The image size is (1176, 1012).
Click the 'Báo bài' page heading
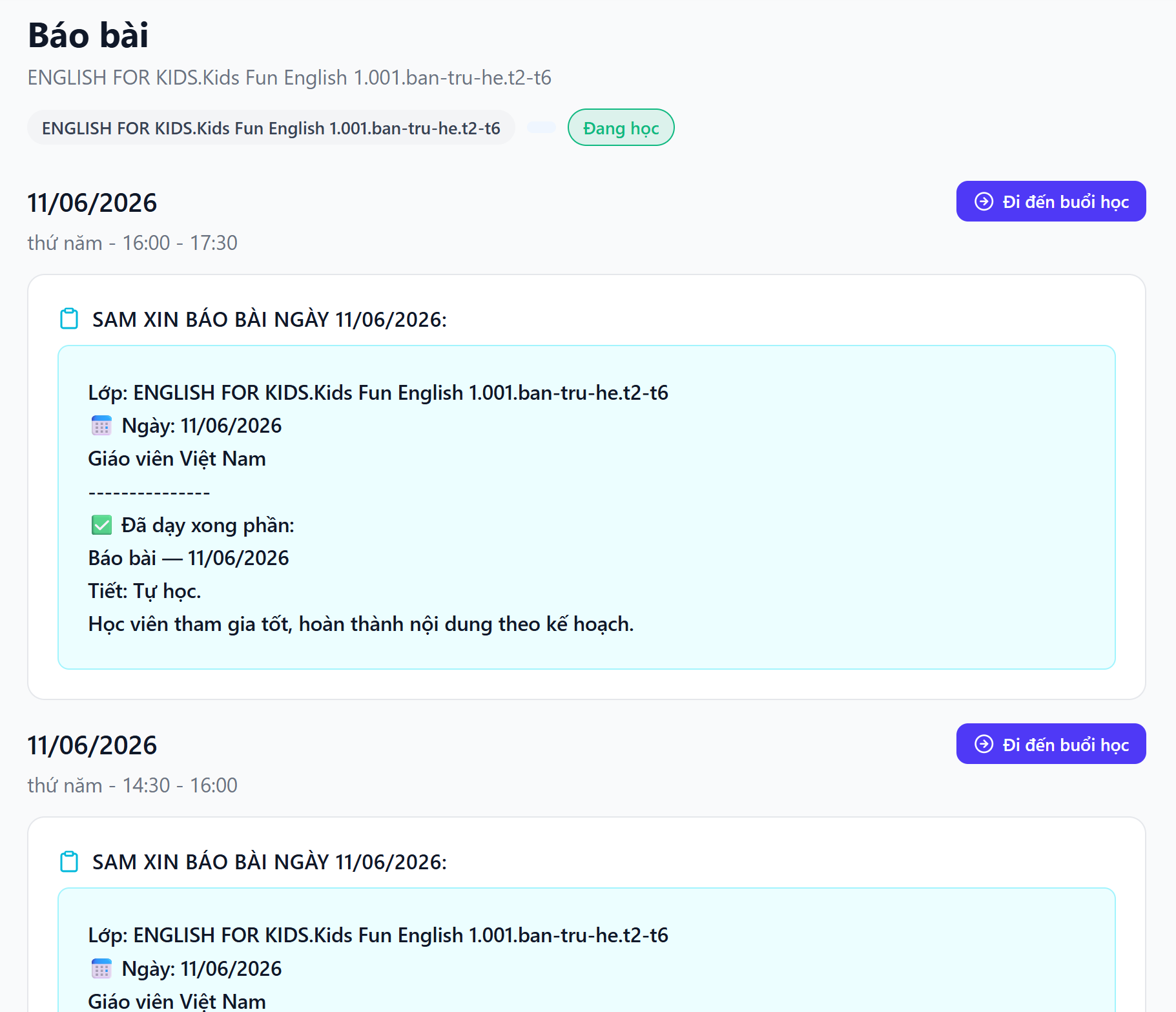[x=88, y=35]
